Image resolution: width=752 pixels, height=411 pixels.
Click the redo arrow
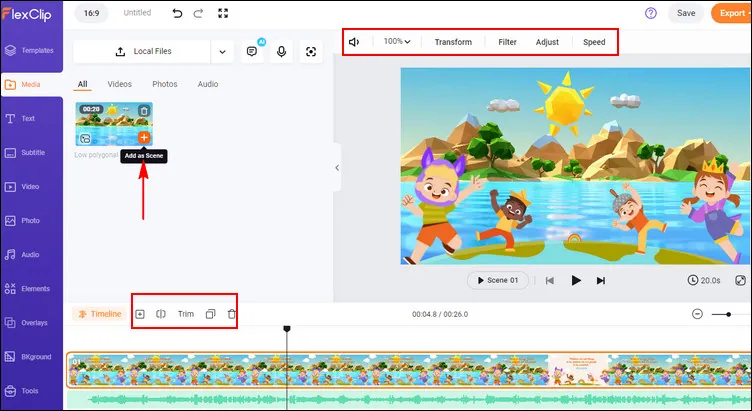pyautogui.click(x=198, y=13)
